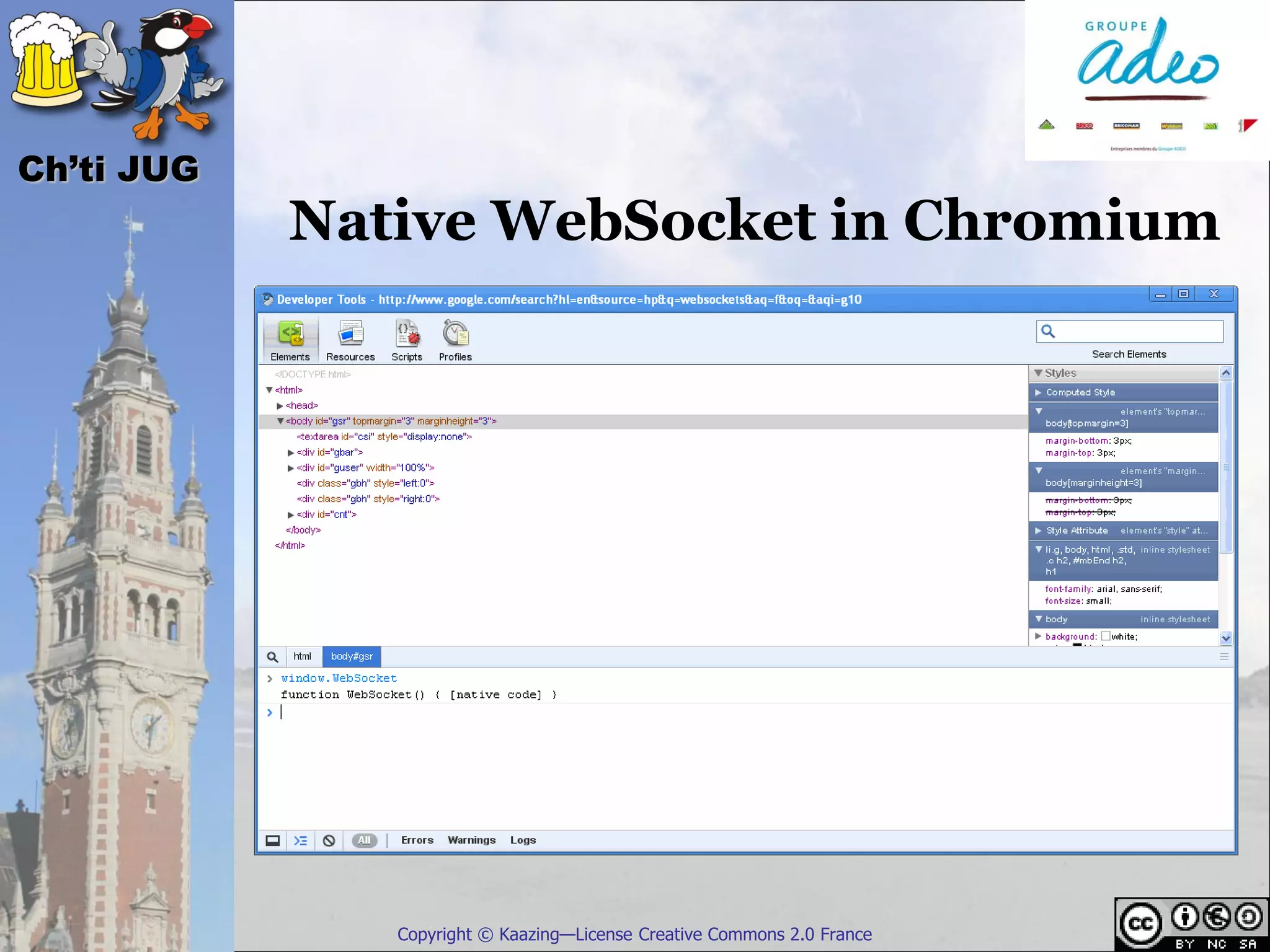Click the font-family: arial property
The width and height of the screenshot is (1270, 952).
pyautogui.click(x=1103, y=589)
